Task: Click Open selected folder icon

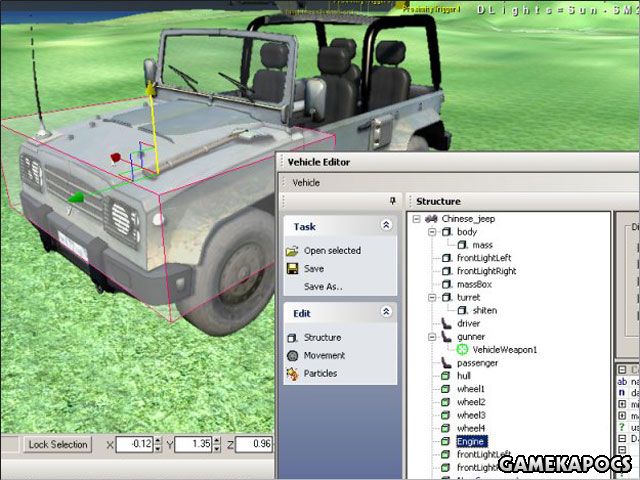Action: [292, 251]
